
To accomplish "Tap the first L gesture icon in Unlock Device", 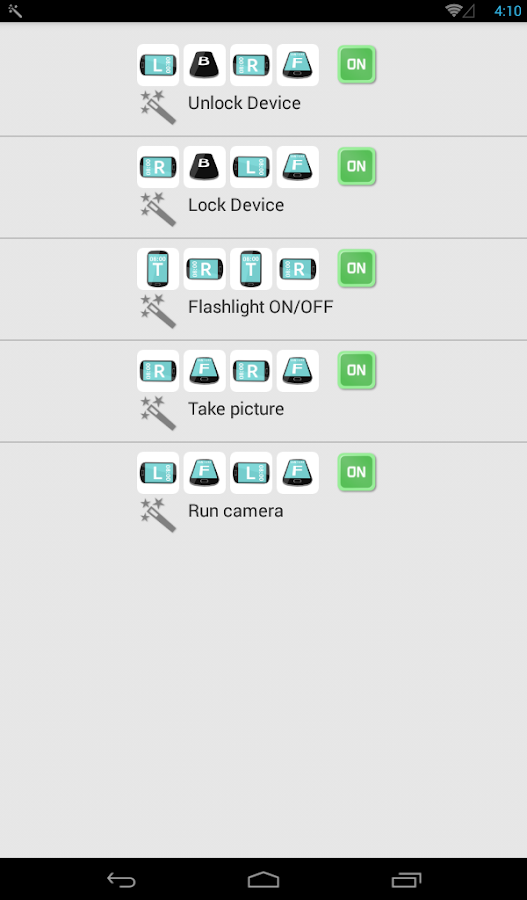I will click(x=158, y=65).
